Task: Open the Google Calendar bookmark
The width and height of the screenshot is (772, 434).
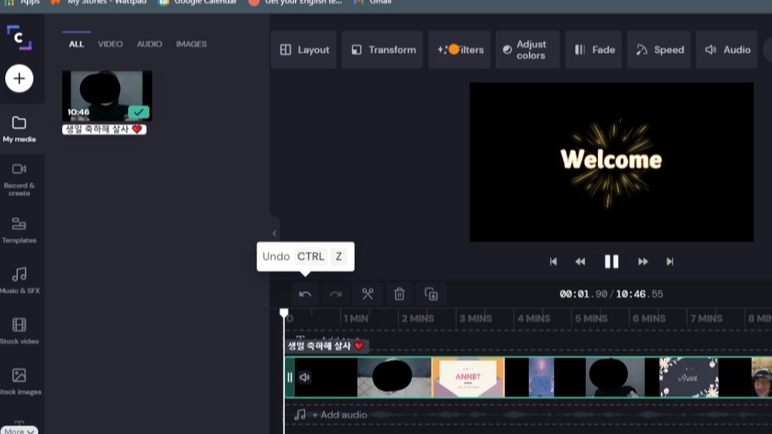Action: tap(198, 2)
